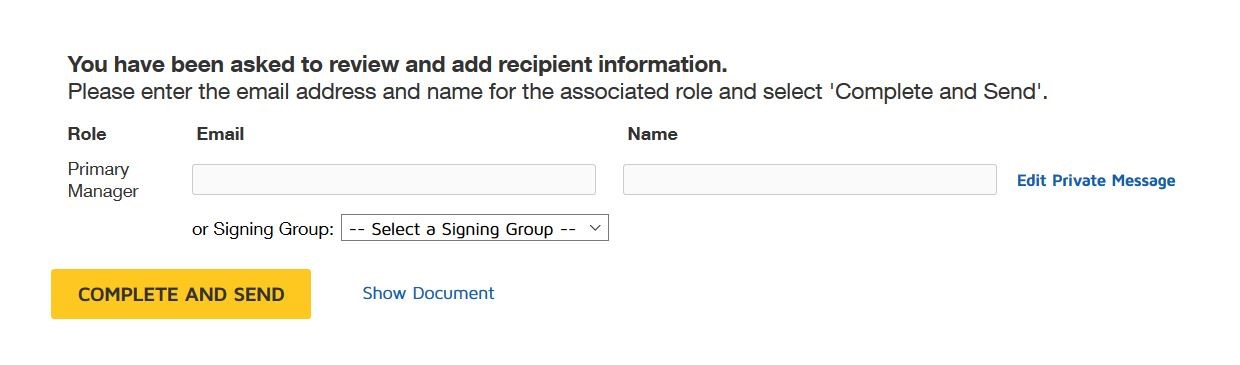Screen dimensions: 1240x365
Task: View the document via Show Document
Action: tap(428, 293)
